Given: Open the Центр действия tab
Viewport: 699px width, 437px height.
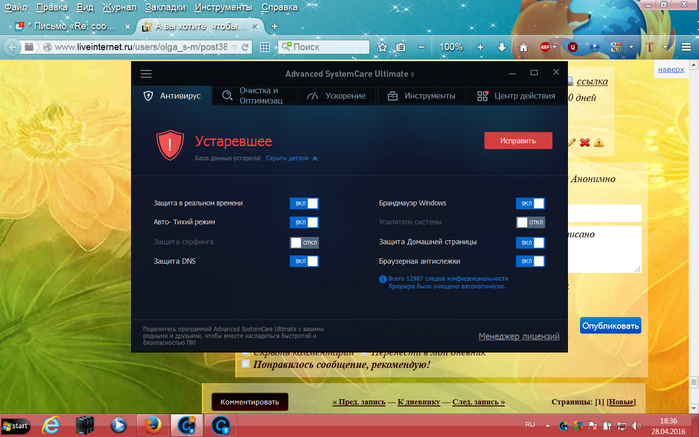Looking at the screenshot, I should 516,96.
